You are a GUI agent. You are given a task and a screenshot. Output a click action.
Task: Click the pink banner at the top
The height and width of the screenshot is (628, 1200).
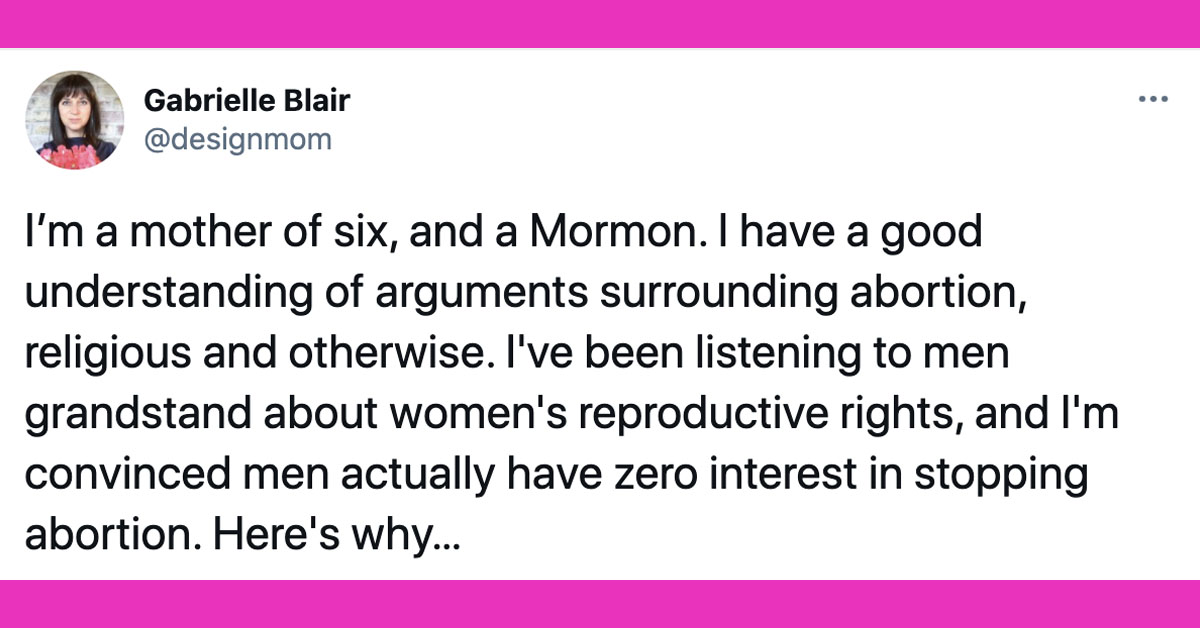coord(600,23)
